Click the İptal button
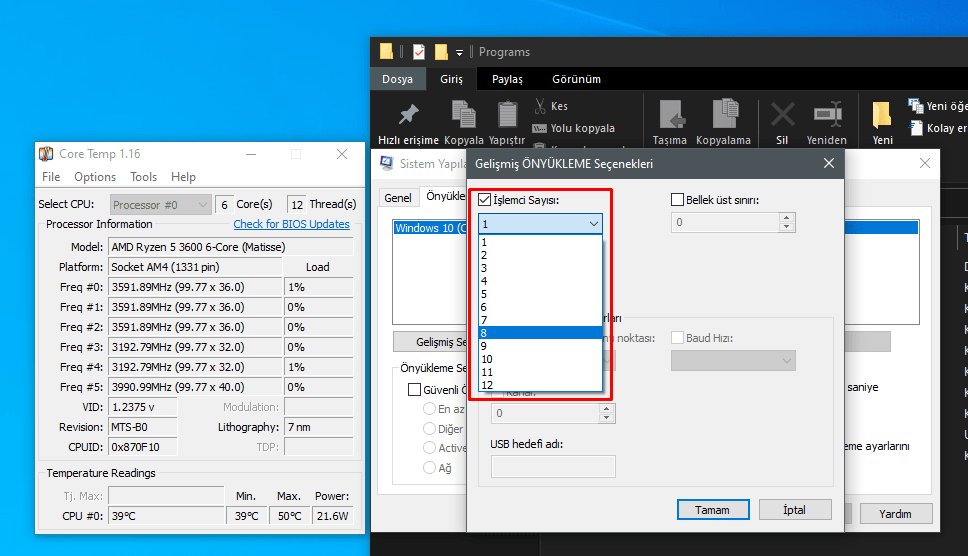The image size is (968, 556). coord(795,510)
